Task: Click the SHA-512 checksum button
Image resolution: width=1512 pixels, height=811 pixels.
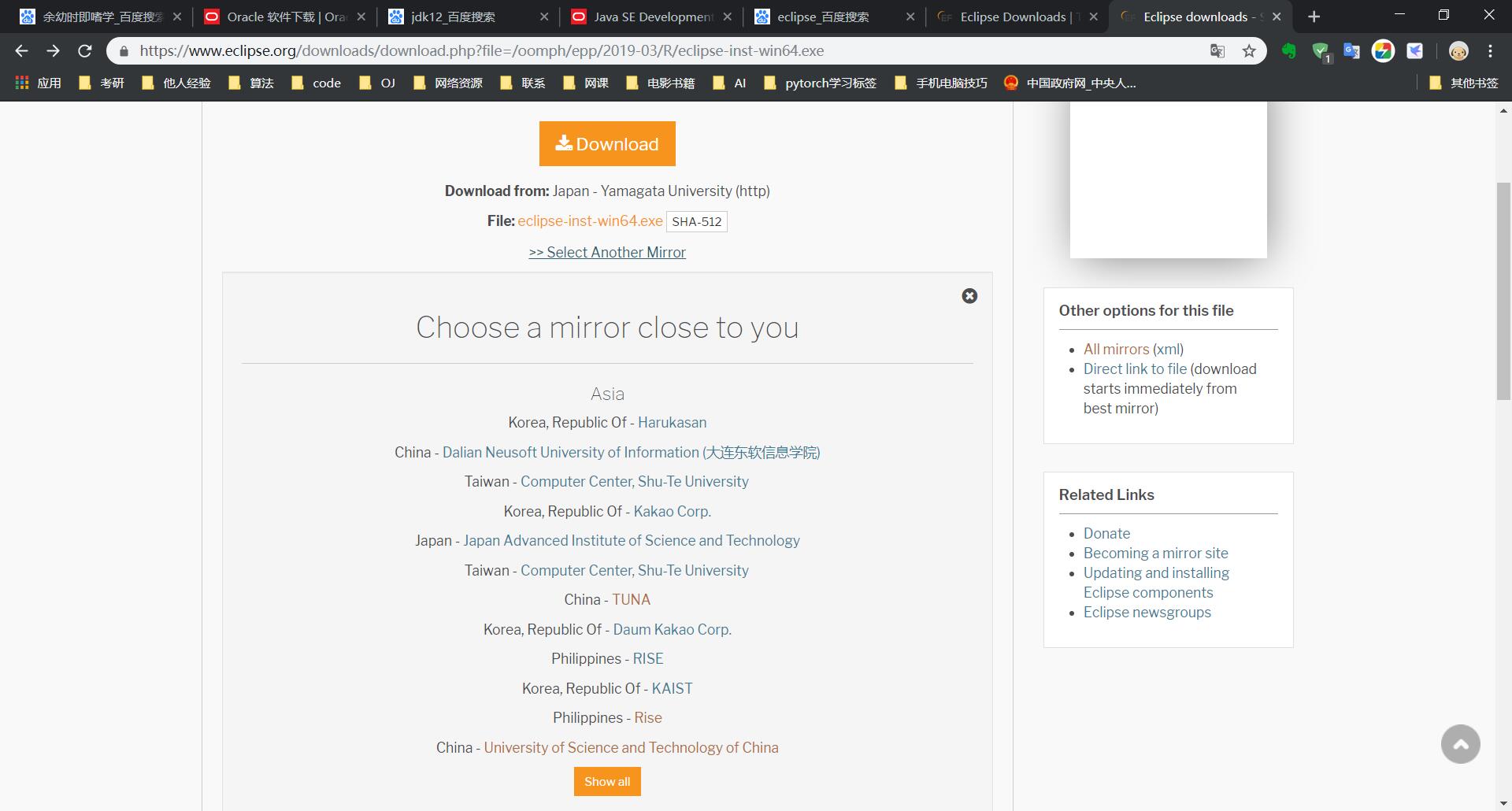Action: point(697,222)
